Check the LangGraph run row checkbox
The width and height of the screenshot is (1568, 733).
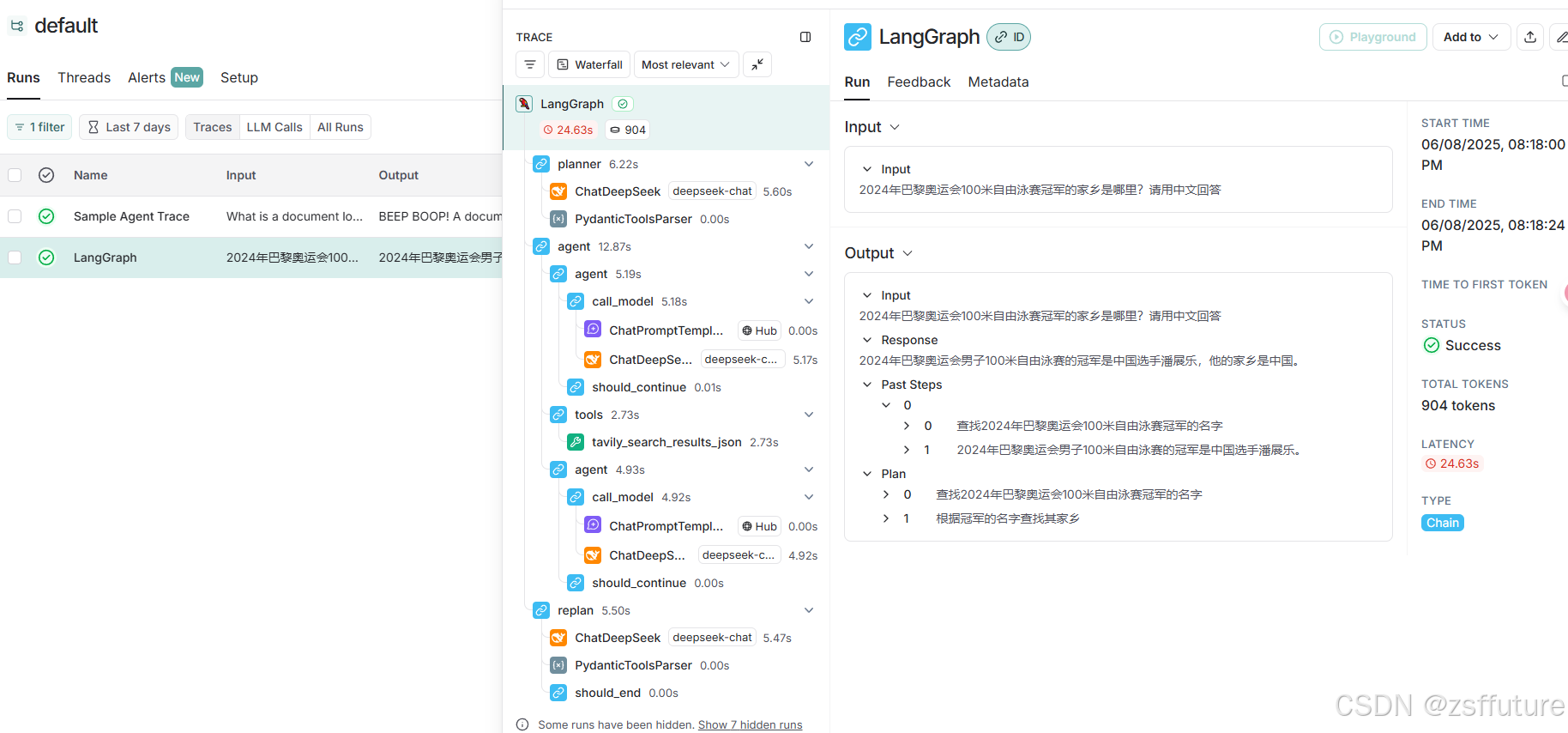(x=15, y=257)
